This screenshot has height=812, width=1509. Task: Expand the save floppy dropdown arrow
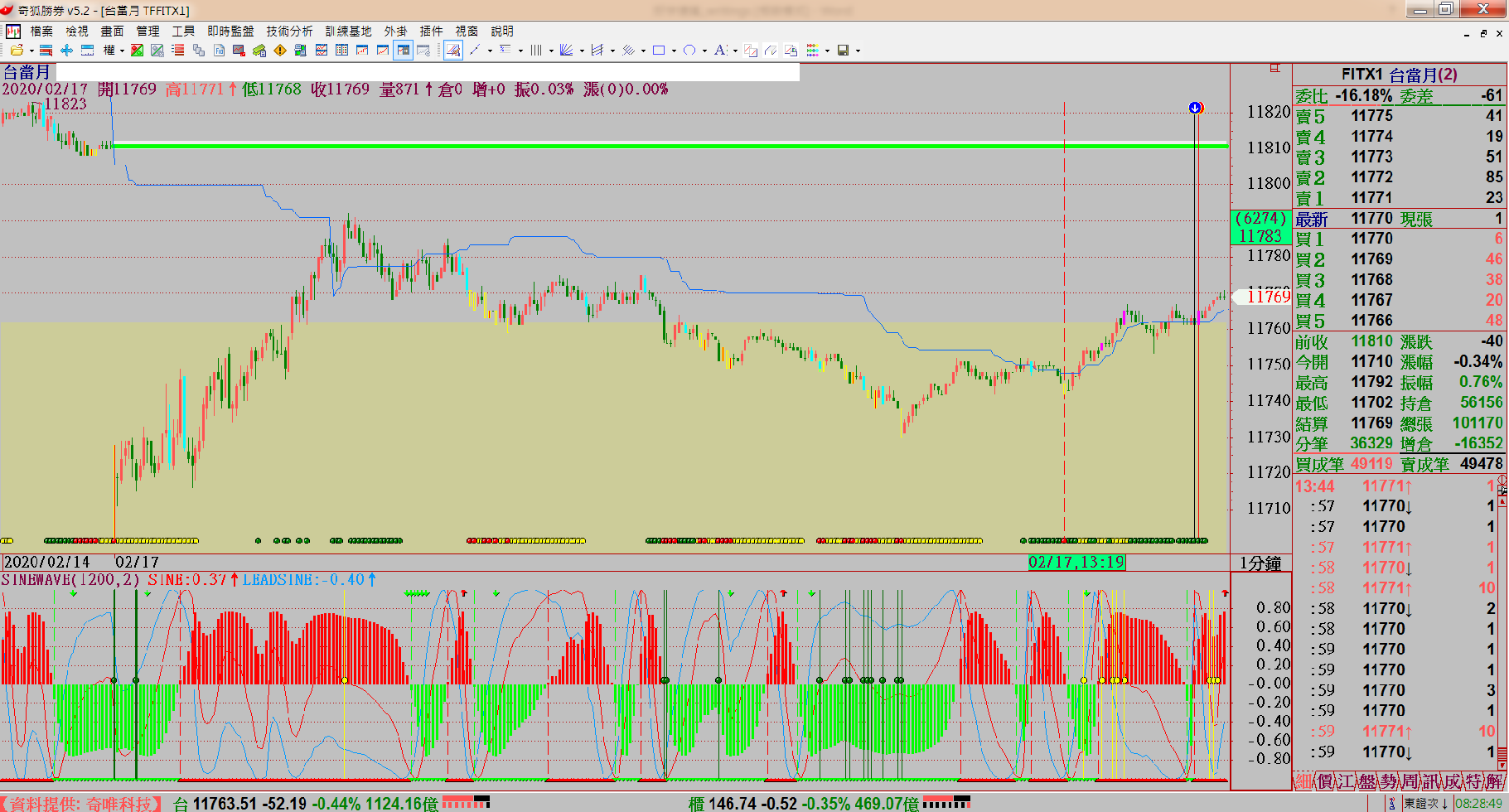coord(858,51)
